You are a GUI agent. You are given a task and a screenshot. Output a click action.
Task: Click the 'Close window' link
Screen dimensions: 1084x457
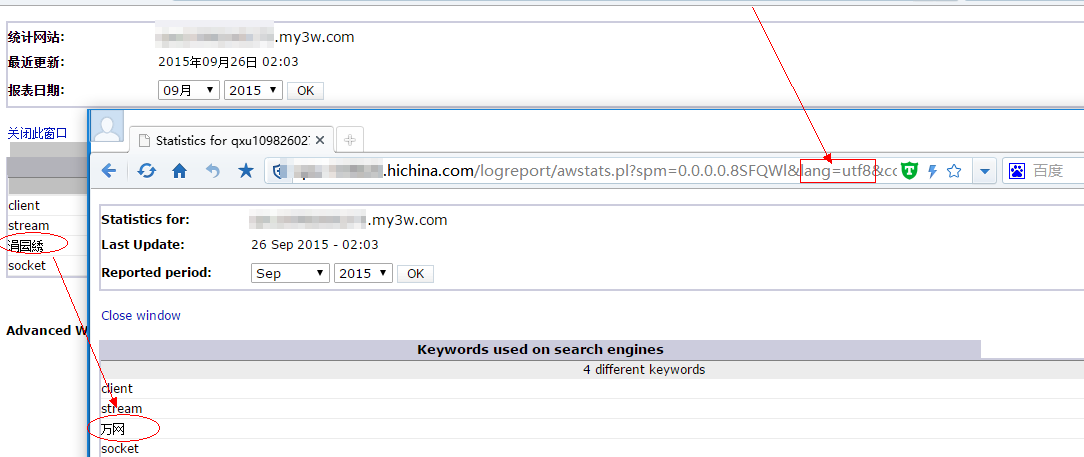[x=141, y=315]
